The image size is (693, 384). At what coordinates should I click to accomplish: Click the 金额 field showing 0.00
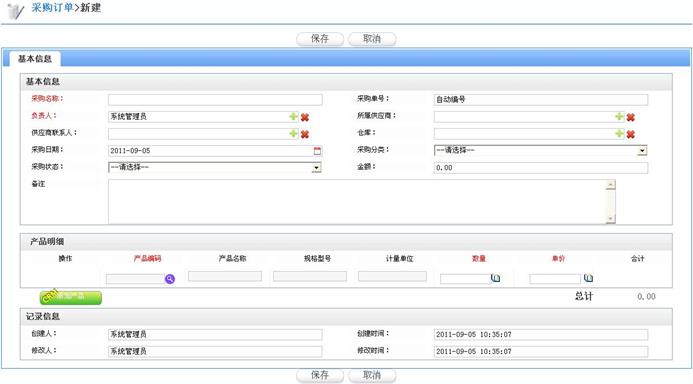(x=541, y=167)
